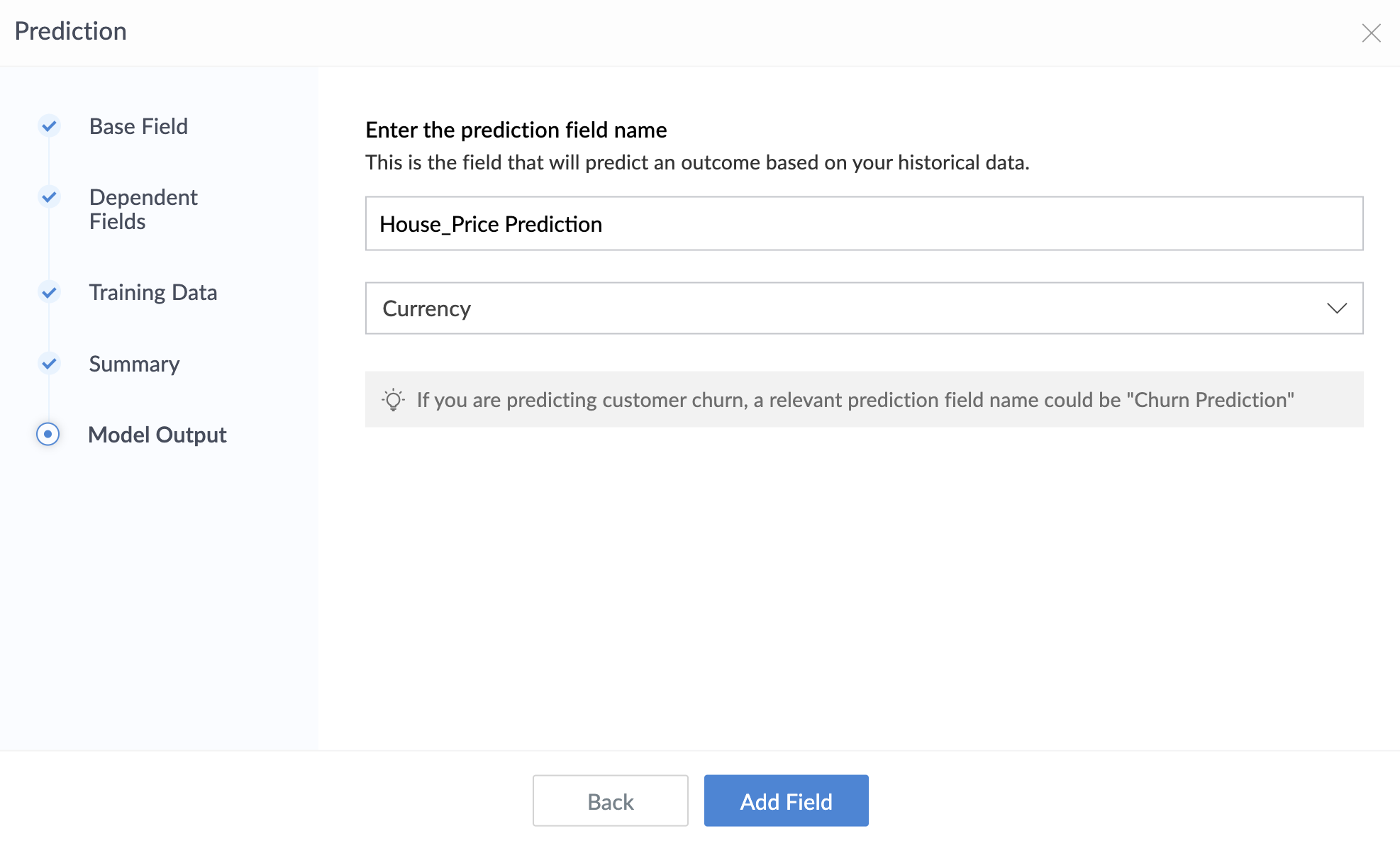1400x841 pixels.
Task: Click the Churn Prediction hint banner
Action: pos(855,400)
